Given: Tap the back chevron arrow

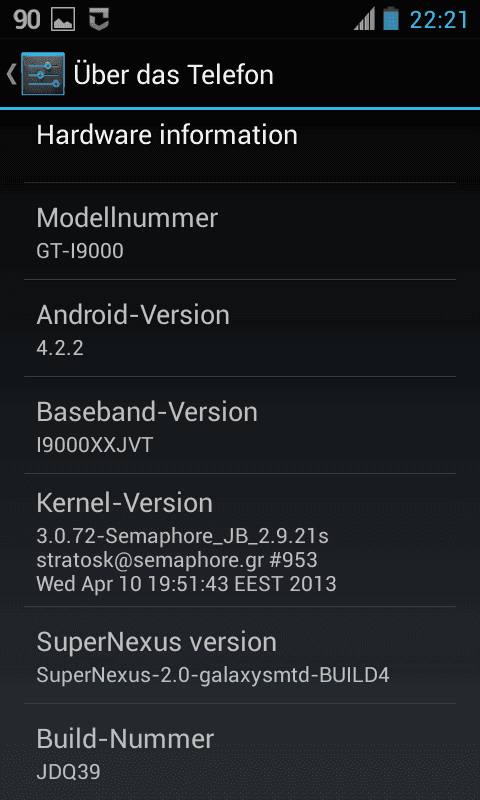Looking at the screenshot, I should point(11,74).
